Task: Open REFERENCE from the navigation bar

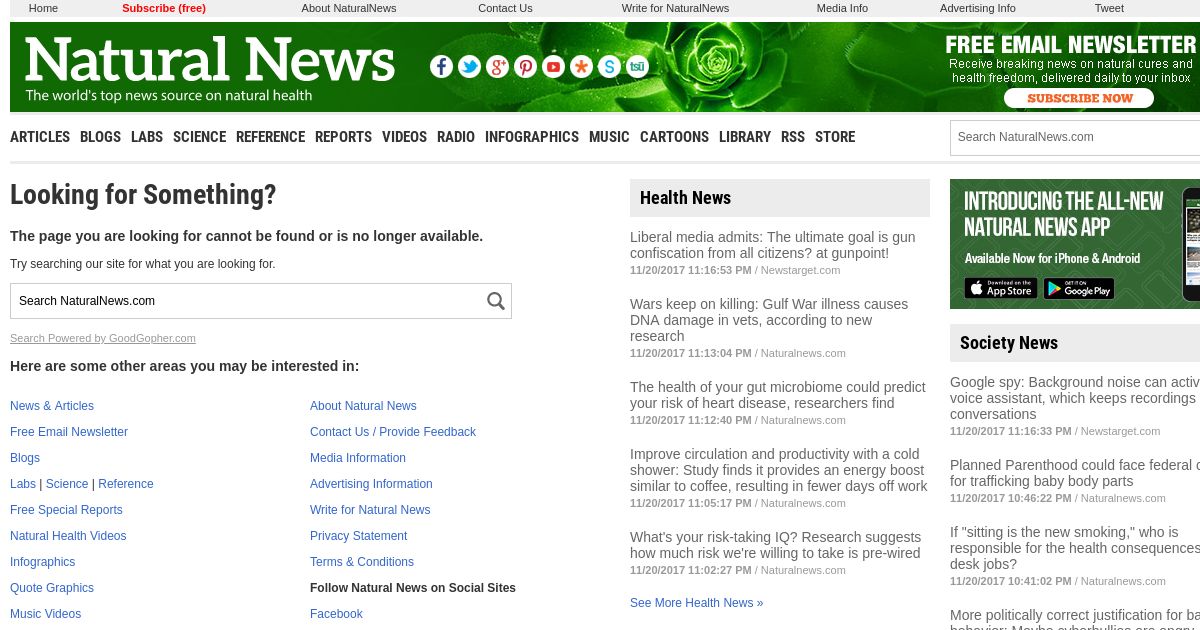Action: pyautogui.click(x=270, y=137)
